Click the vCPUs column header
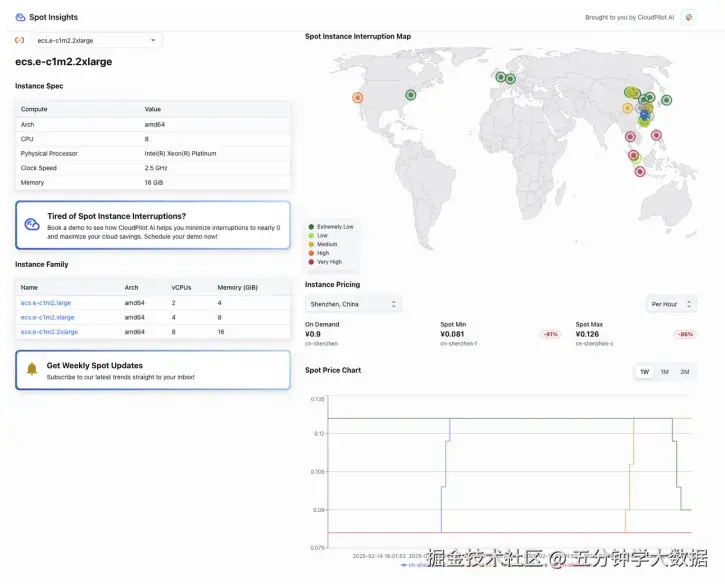The height and width of the screenshot is (586, 725). 181,287
